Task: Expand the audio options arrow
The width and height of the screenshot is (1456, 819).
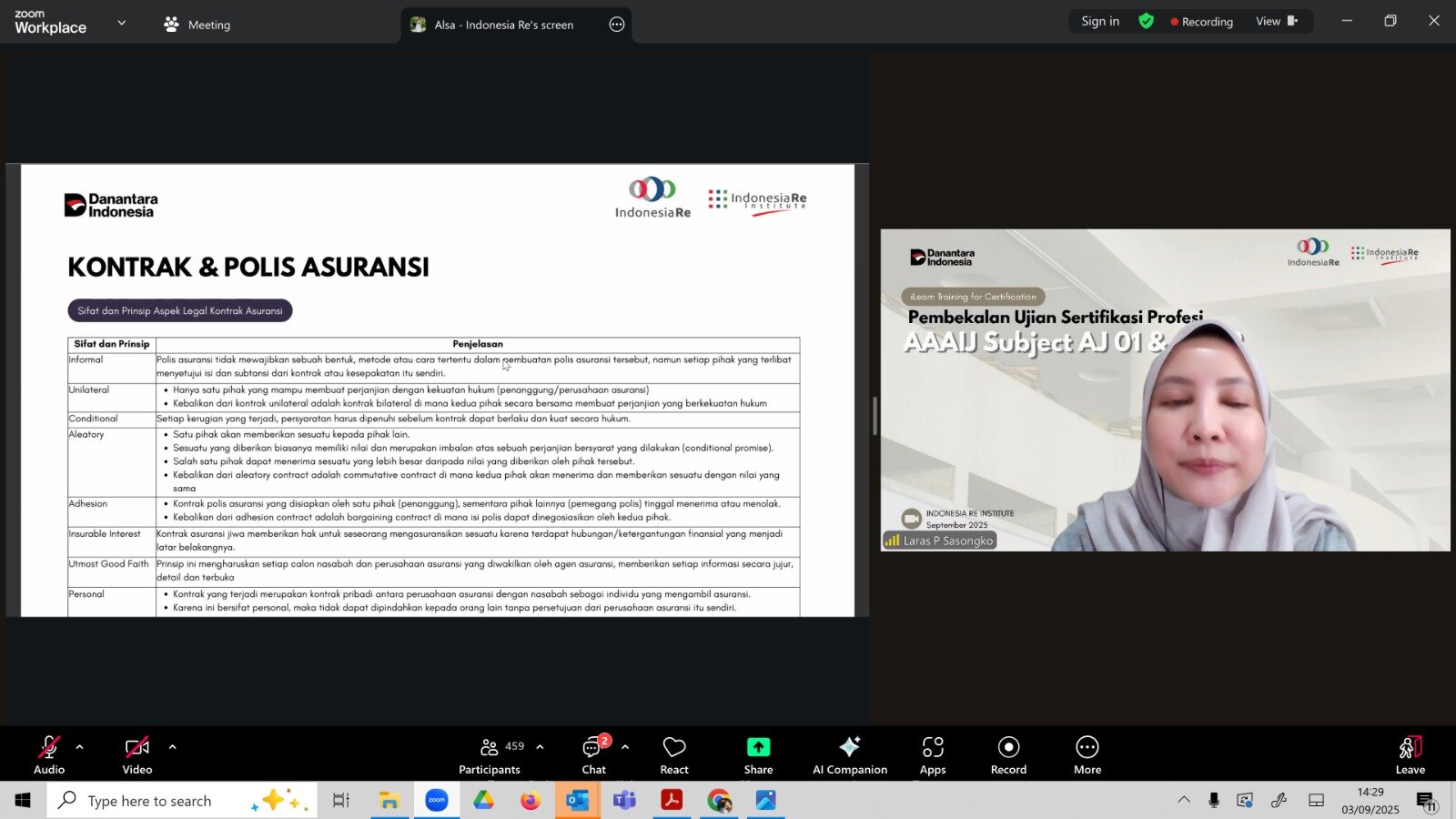Action: tap(80, 747)
